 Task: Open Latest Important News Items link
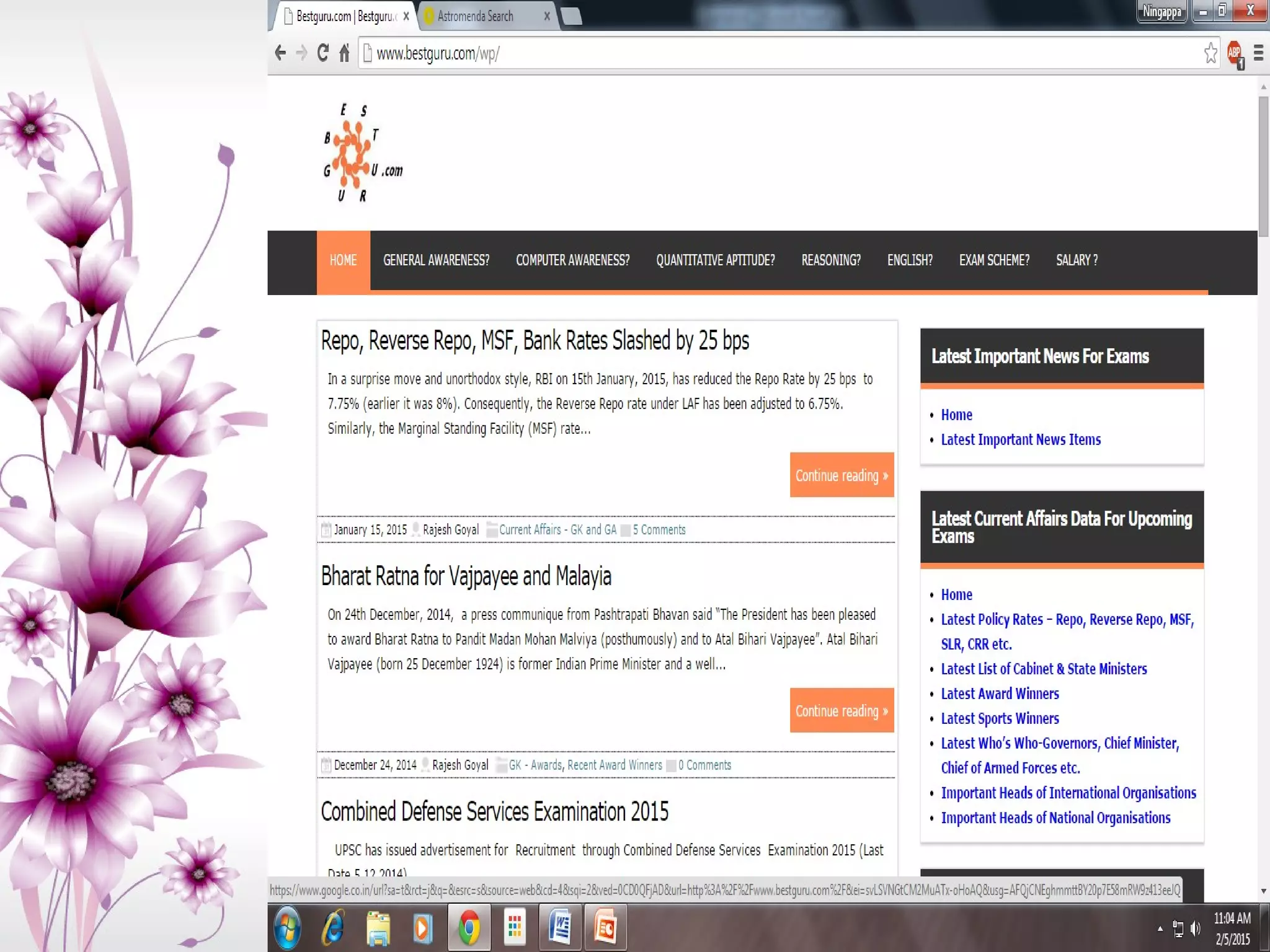[x=1021, y=440]
